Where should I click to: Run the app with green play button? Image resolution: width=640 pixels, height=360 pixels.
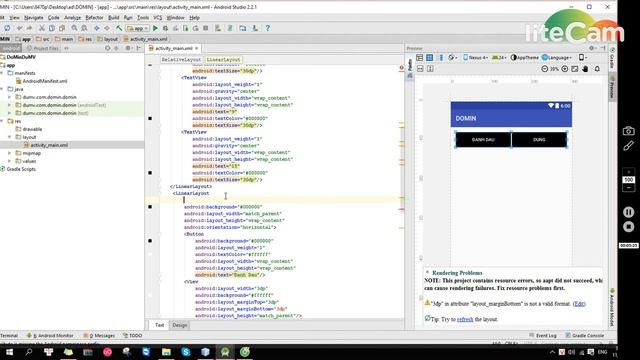[155, 28]
